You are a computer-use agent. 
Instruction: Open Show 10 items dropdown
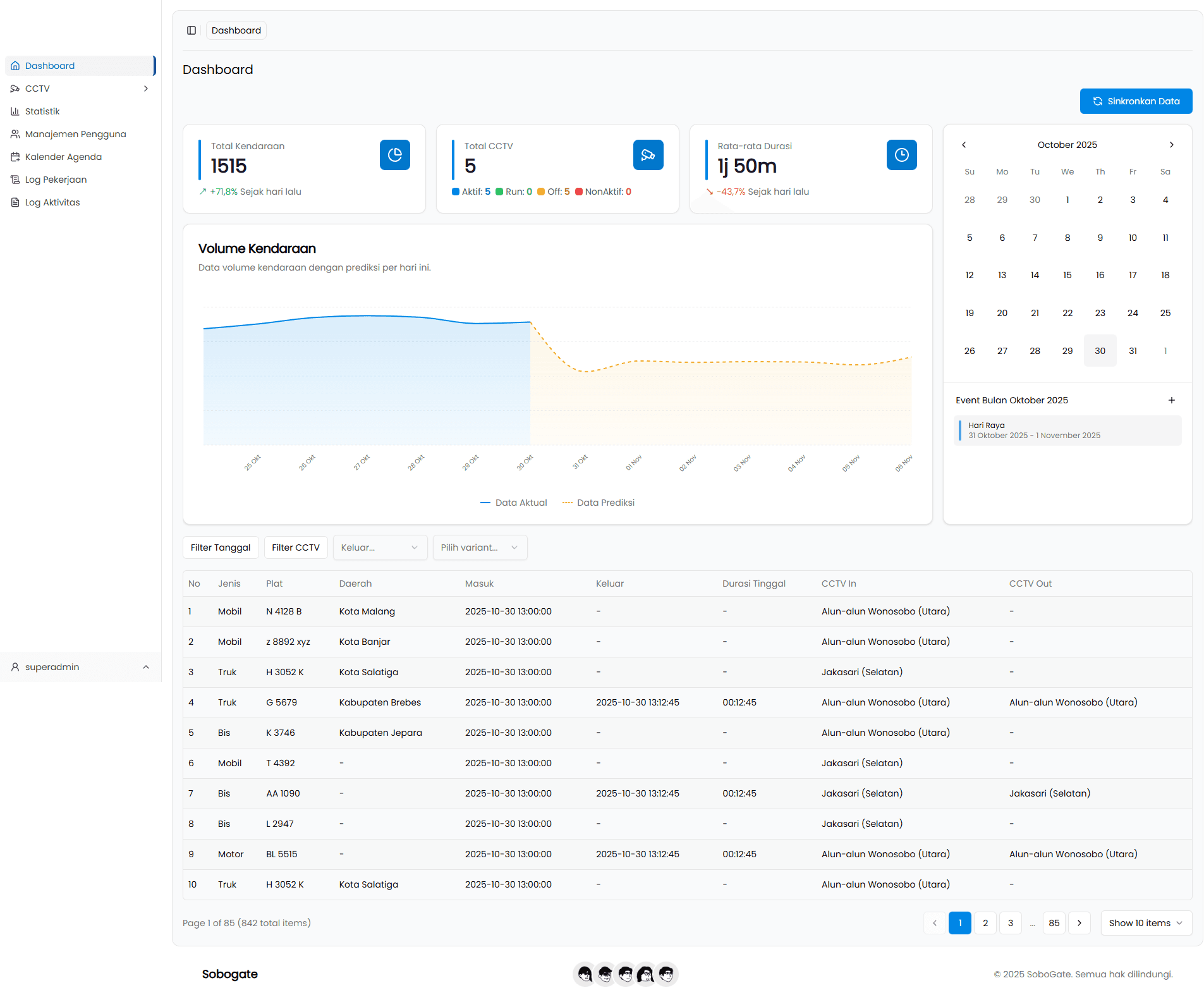coord(1146,923)
